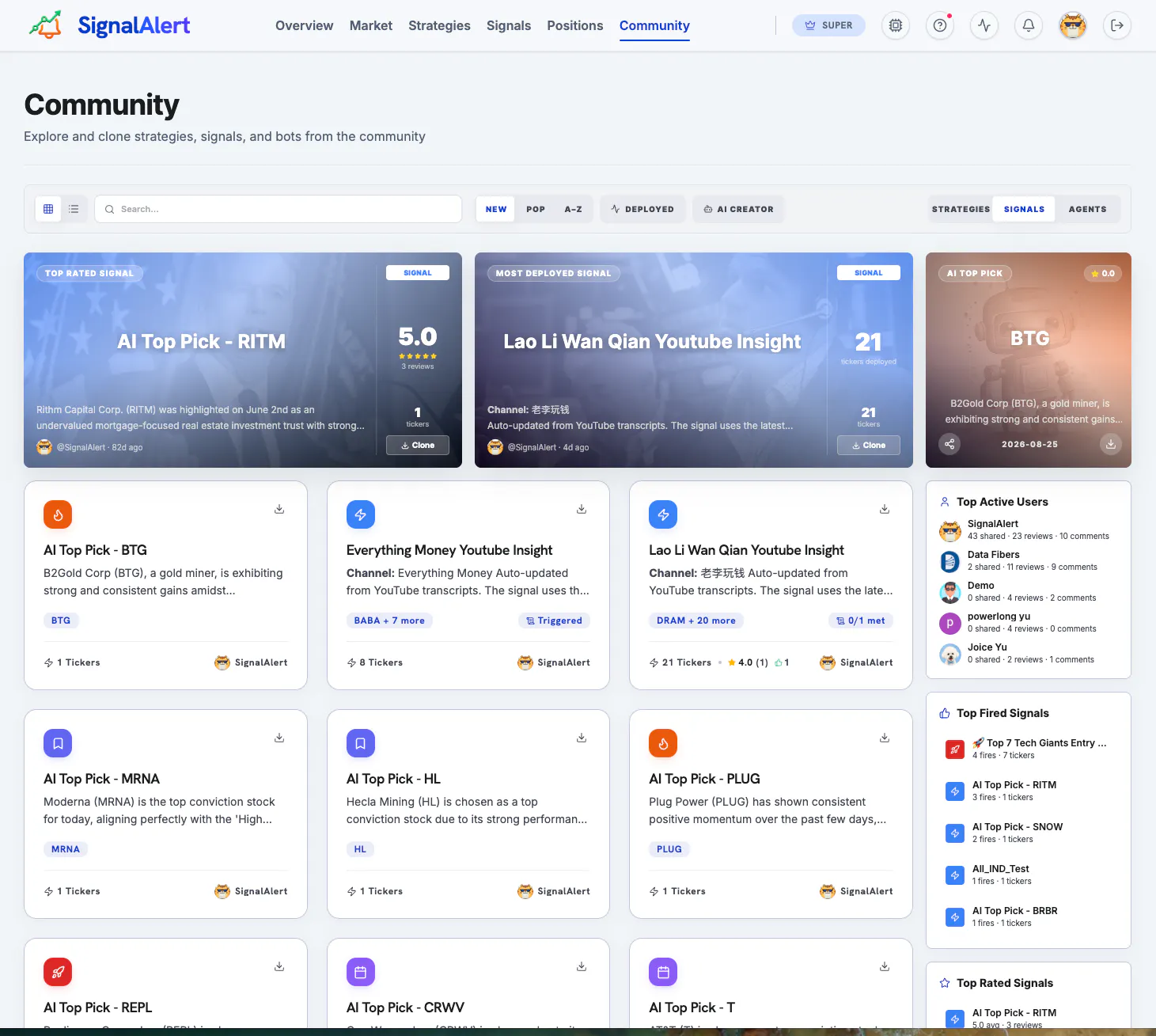Go to Strategies page
The width and height of the screenshot is (1156, 1036).
439,25
